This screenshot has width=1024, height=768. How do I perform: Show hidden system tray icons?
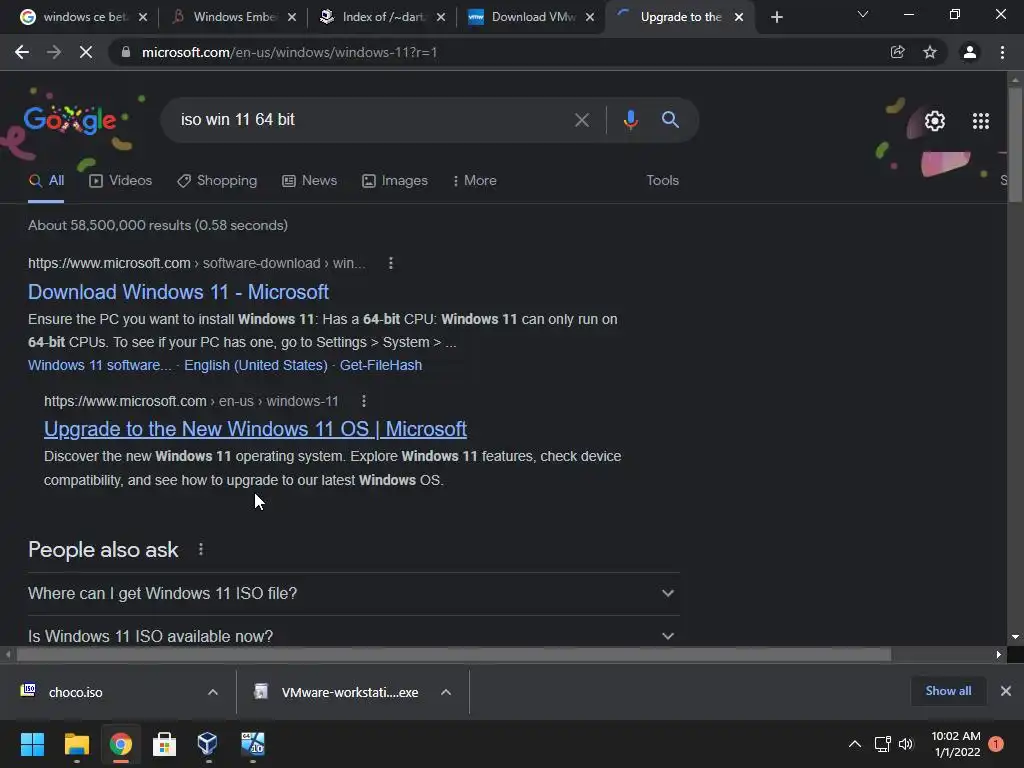click(x=854, y=744)
